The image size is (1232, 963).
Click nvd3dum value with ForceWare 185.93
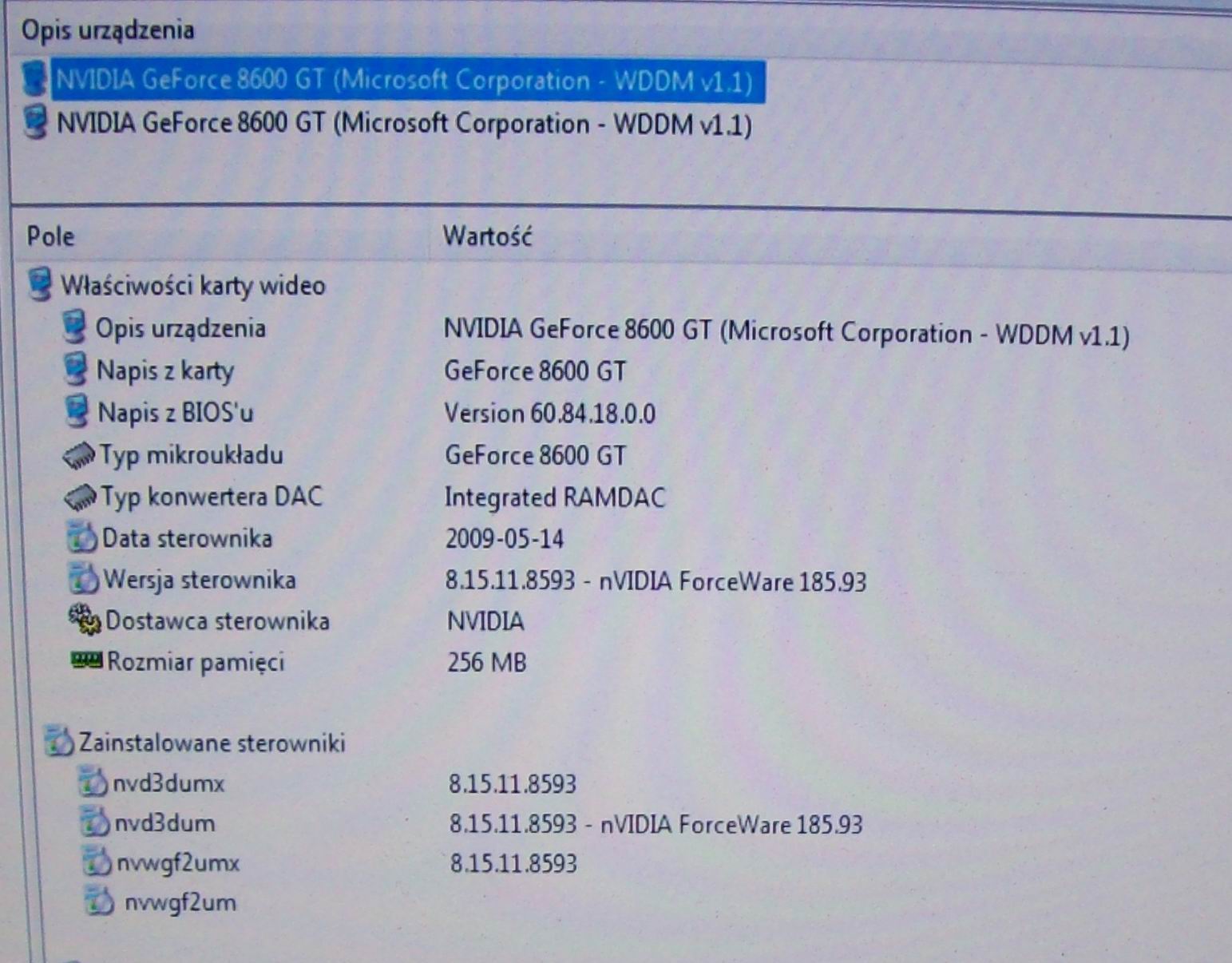point(656,824)
